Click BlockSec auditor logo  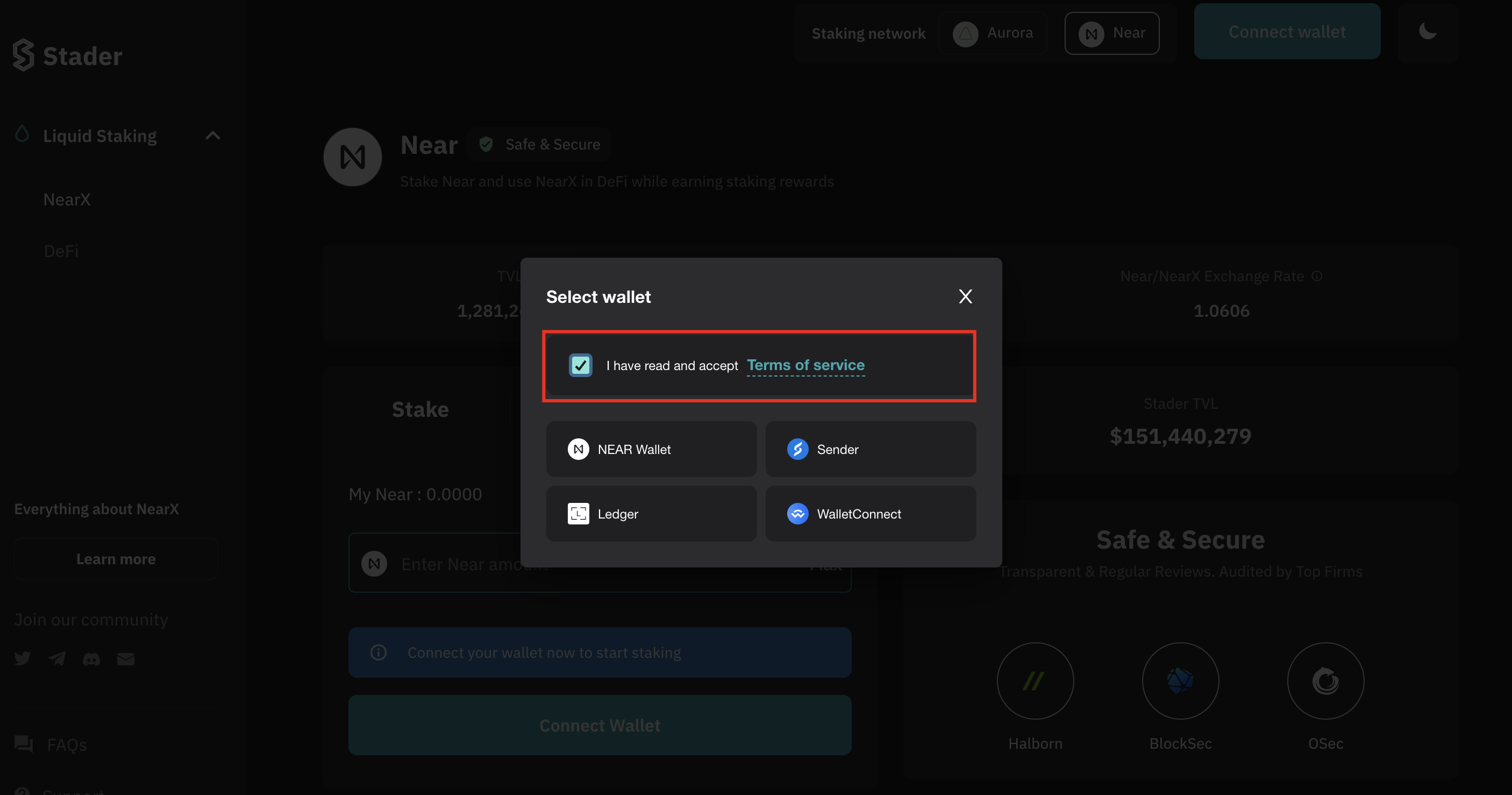(x=1180, y=680)
